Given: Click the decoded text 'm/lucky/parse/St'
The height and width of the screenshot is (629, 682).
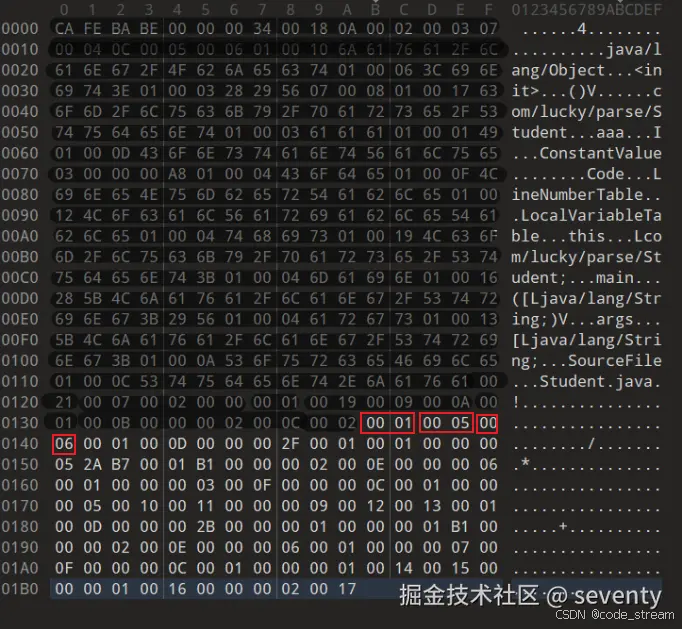Looking at the screenshot, I should pyautogui.click(x=587, y=257).
